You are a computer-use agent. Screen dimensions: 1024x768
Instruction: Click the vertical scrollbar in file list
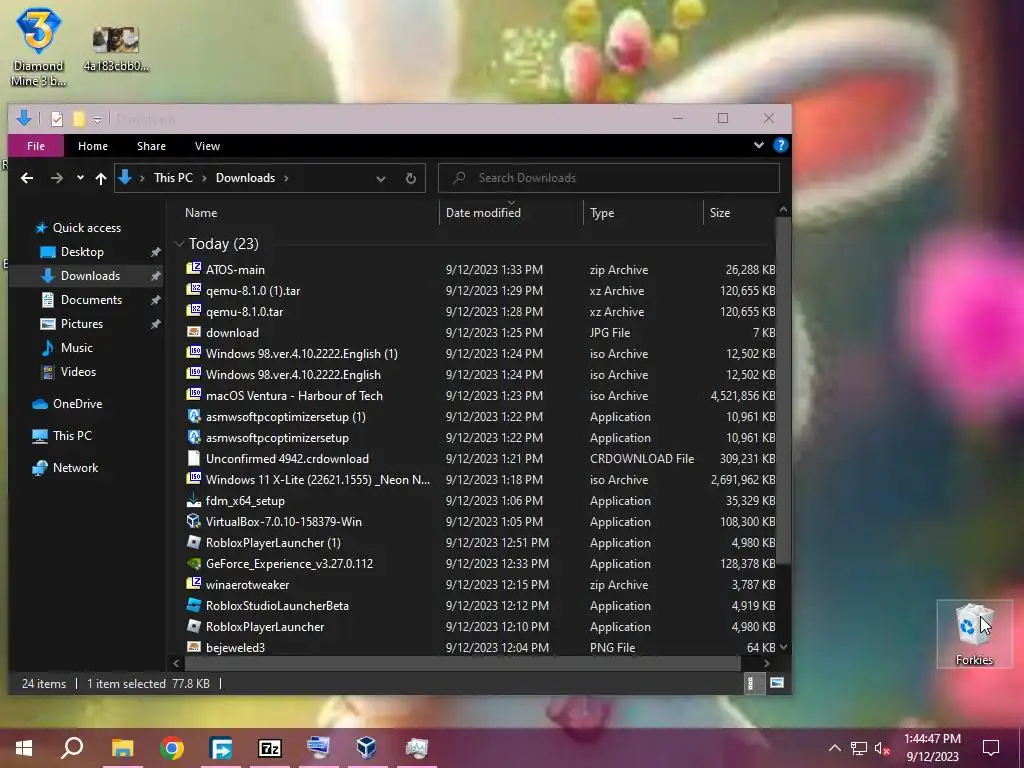(x=784, y=392)
